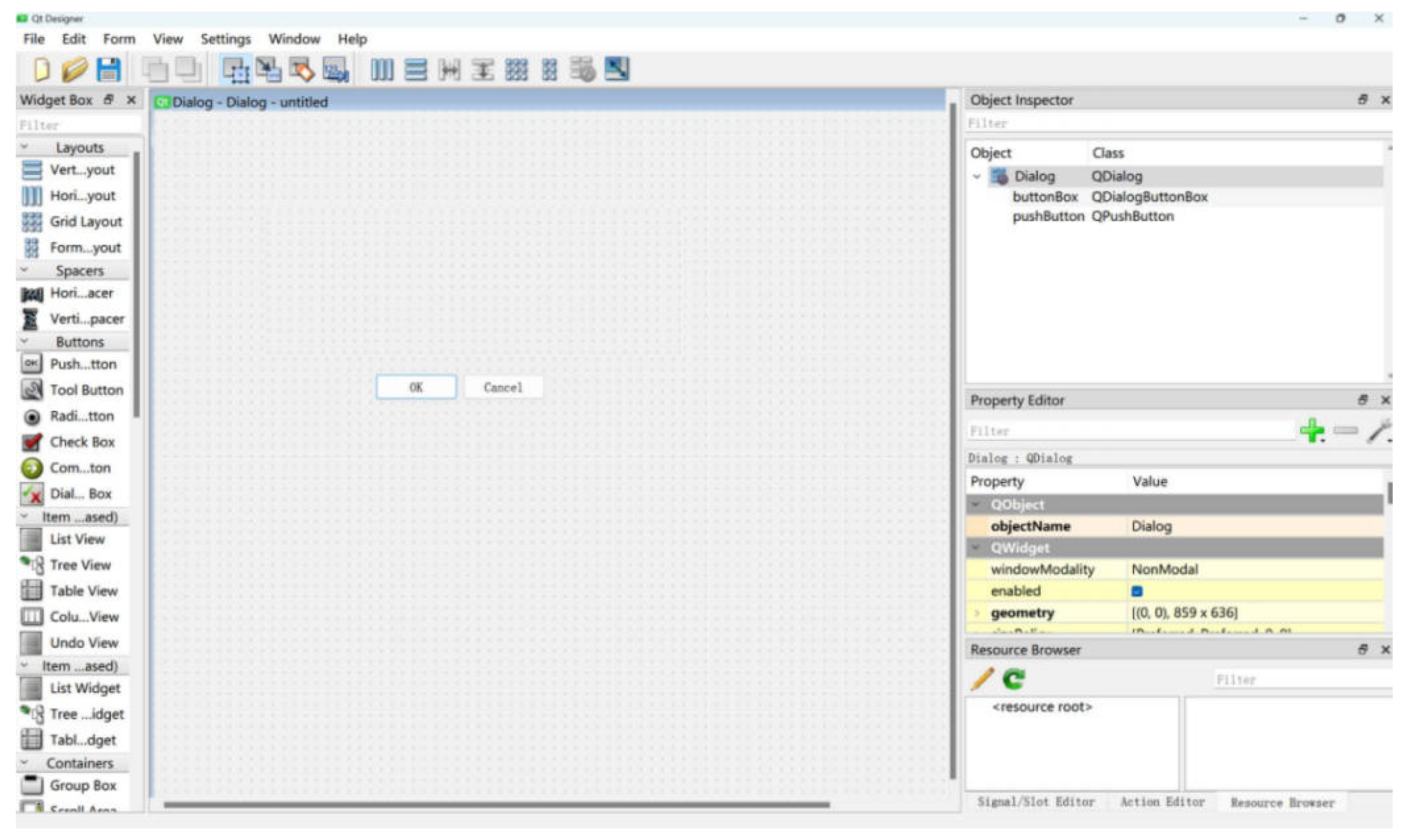Viewport: 1410px width, 840px height.
Task: Collapse the Layouts category in Widget Box
Action: pyautogui.click(x=24, y=147)
